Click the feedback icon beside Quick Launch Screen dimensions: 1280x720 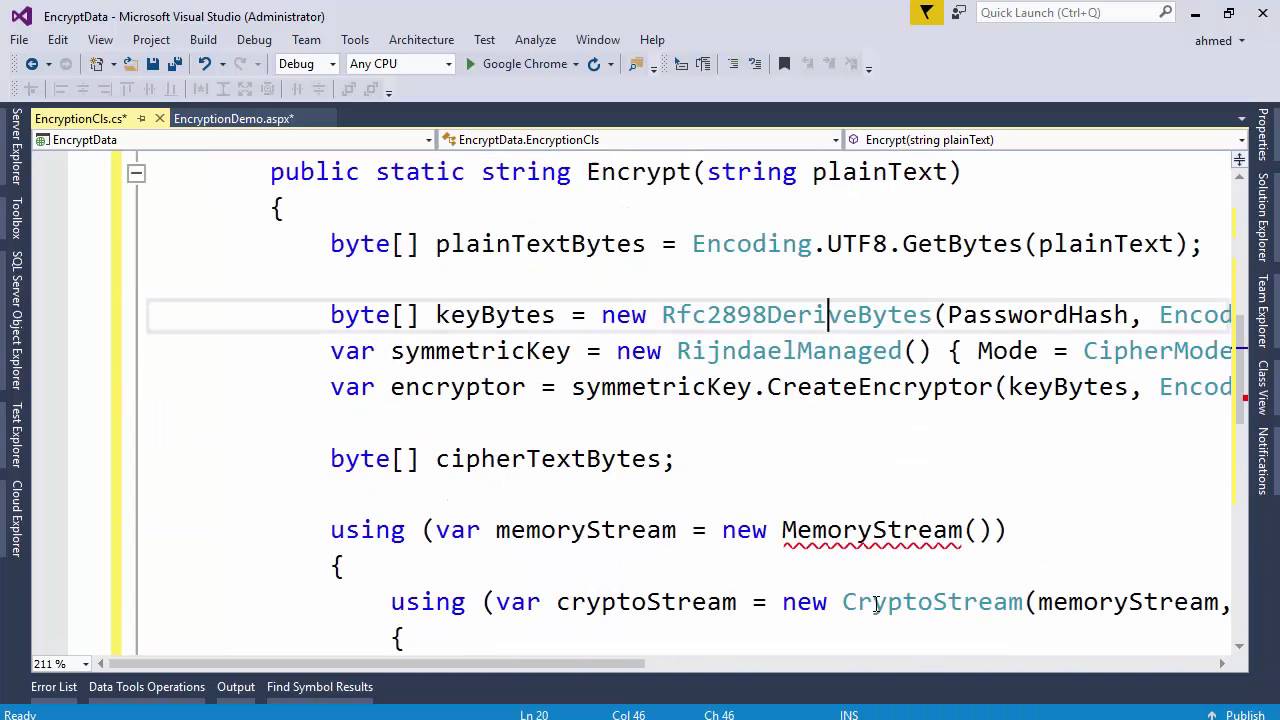pyautogui.click(x=958, y=13)
